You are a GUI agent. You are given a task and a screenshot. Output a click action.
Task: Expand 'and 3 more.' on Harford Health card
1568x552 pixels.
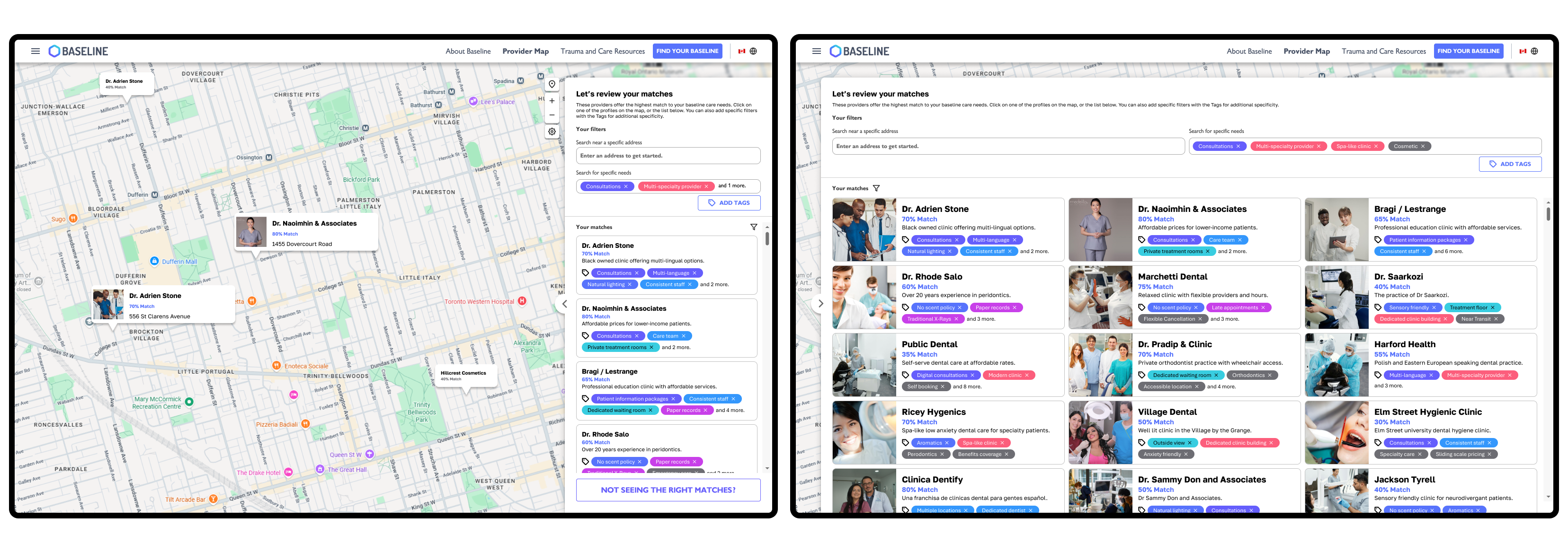(x=1389, y=386)
